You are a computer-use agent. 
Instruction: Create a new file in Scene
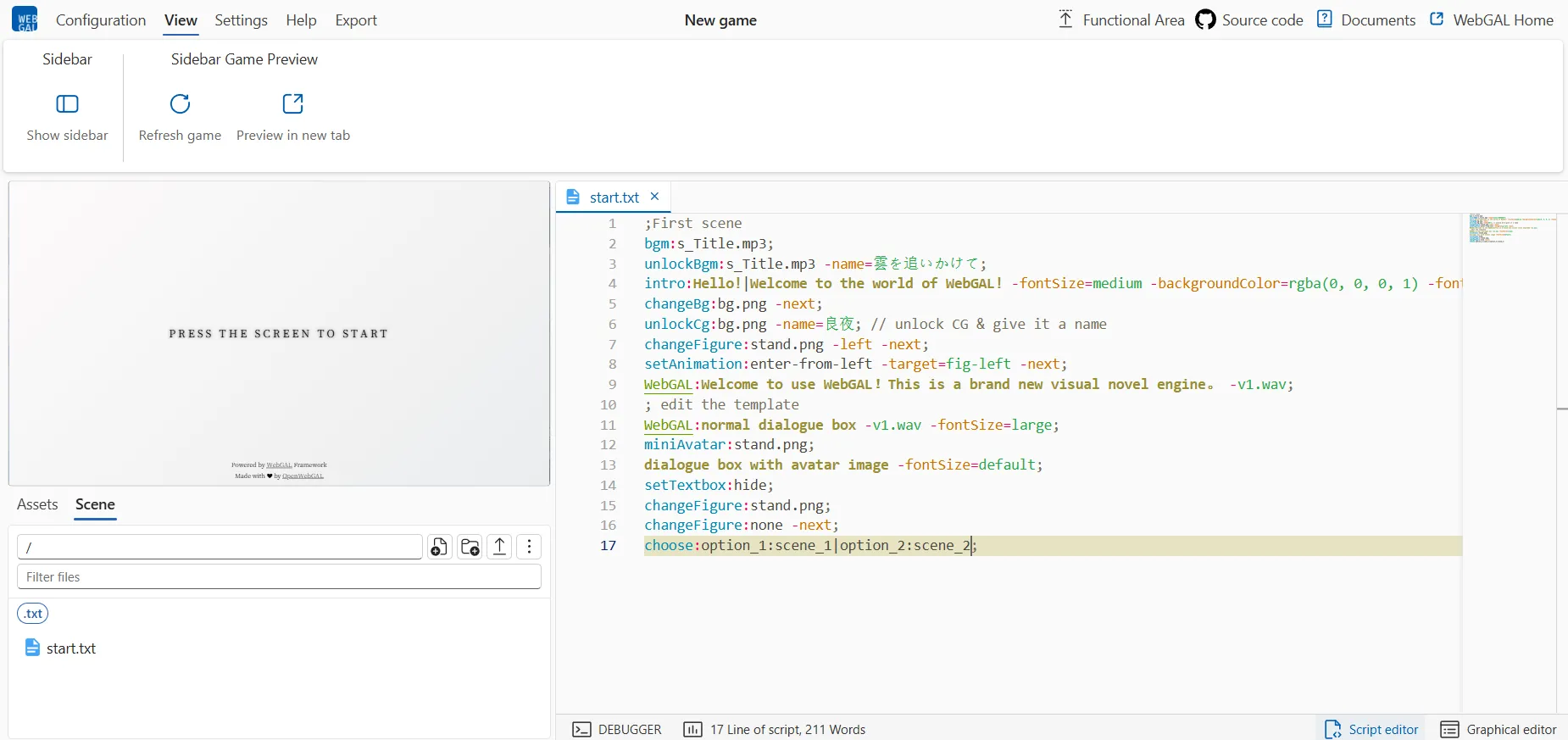[x=439, y=547]
